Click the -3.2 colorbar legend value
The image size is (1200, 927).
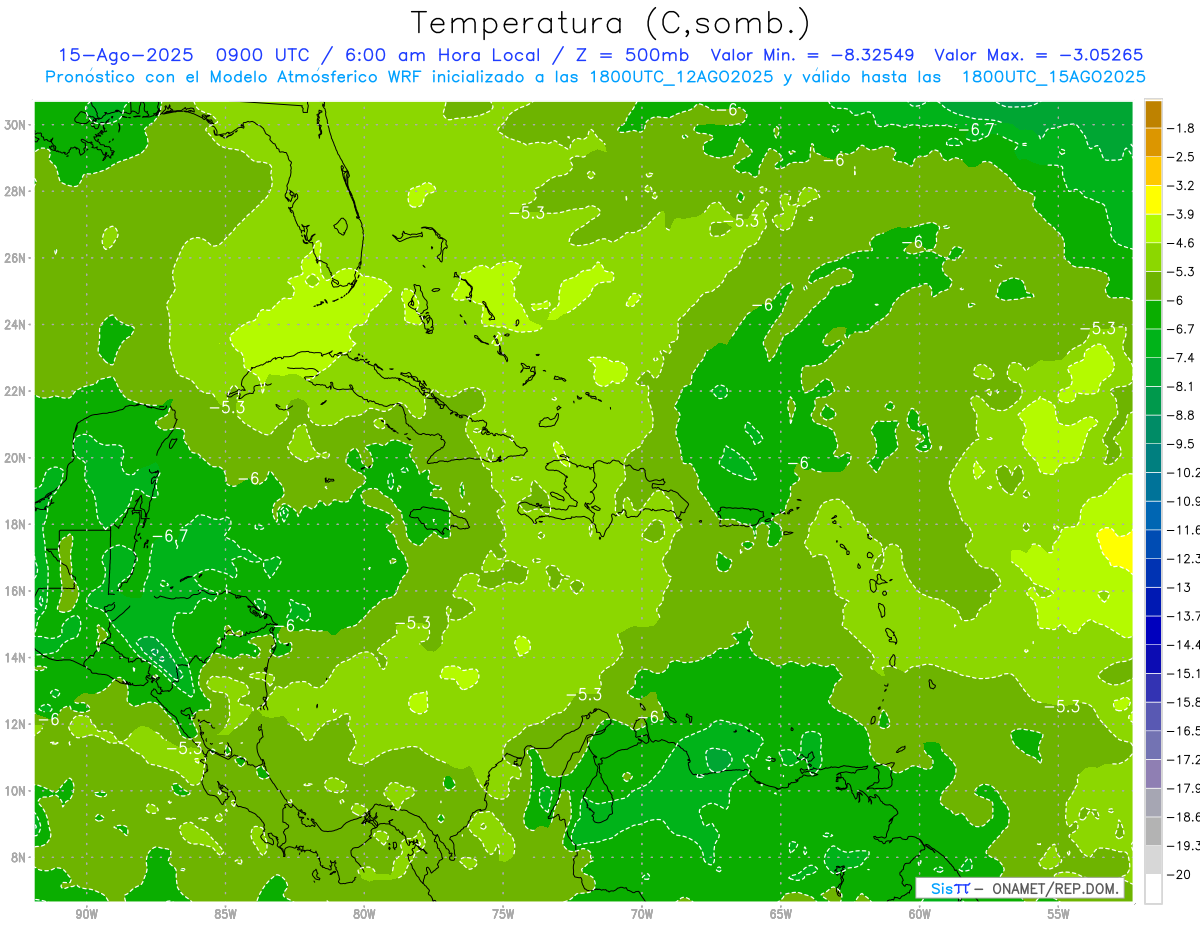(1181, 186)
